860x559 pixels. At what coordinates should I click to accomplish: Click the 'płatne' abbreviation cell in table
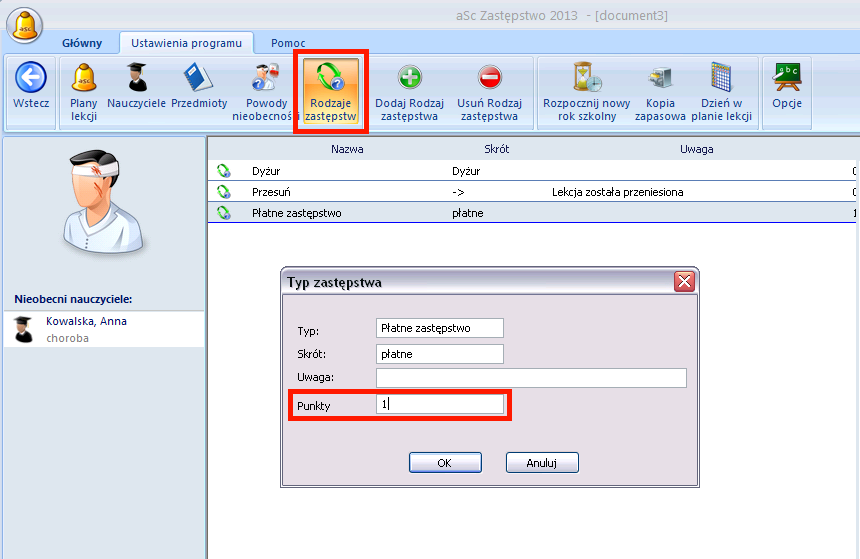pos(467,213)
